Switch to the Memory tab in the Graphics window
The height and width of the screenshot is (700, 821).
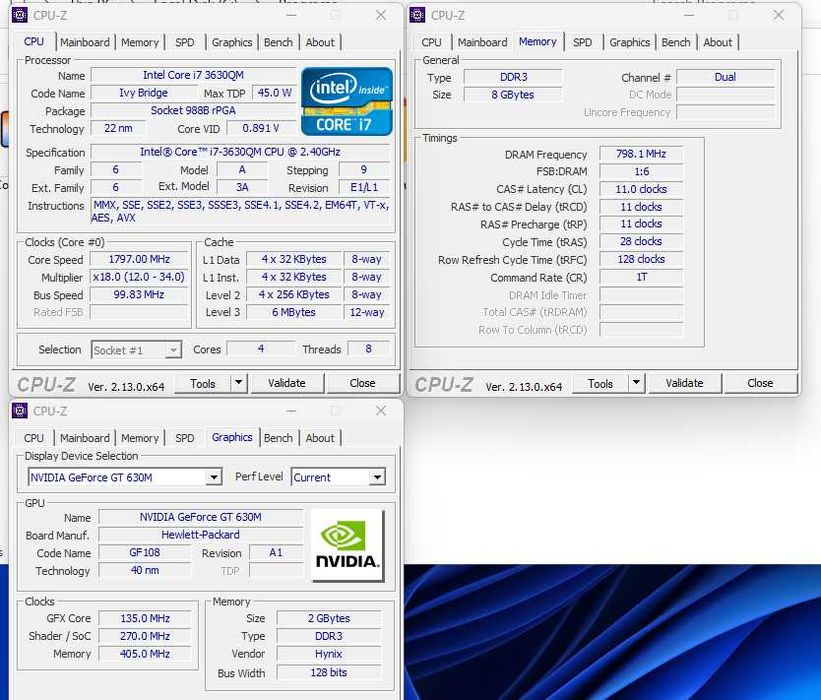[140, 438]
